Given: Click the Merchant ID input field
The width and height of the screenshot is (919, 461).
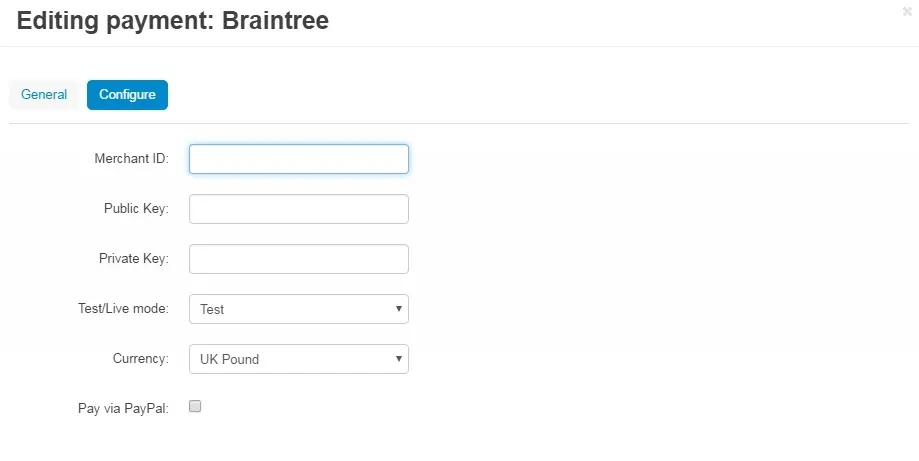Looking at the screenshot, I should [298, 159].
